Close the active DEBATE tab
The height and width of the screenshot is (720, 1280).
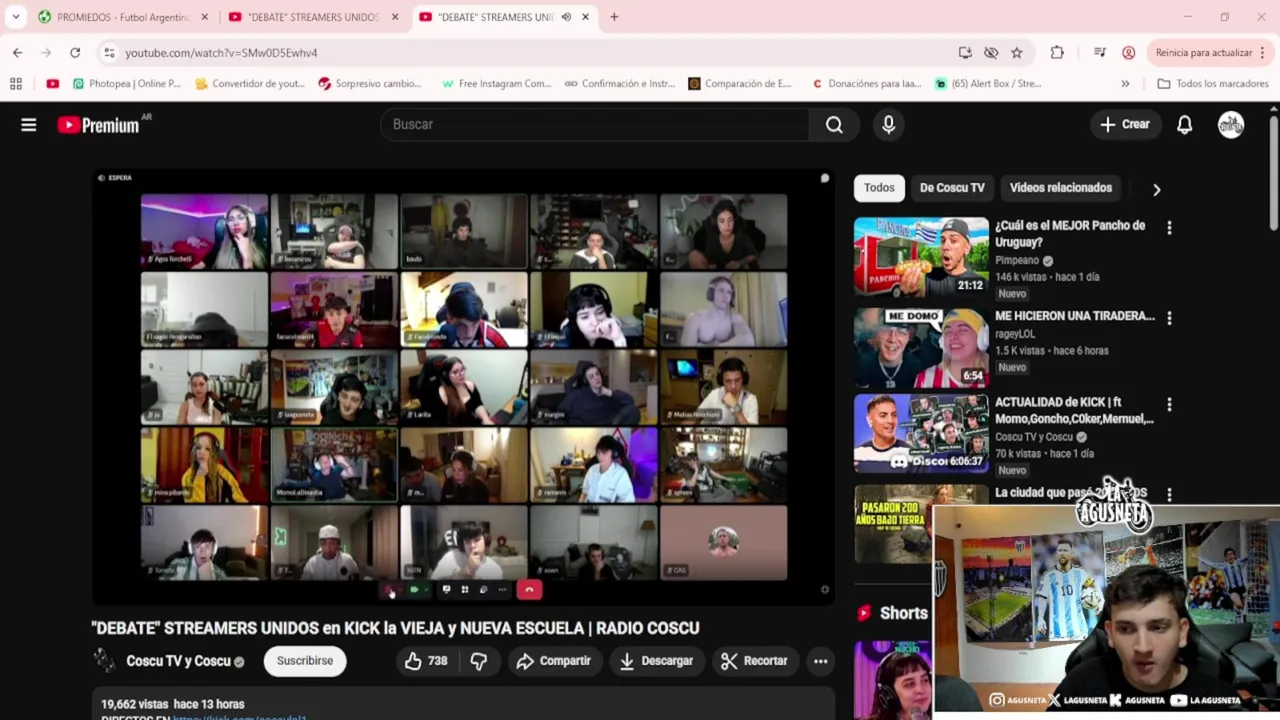click(585, 17)
